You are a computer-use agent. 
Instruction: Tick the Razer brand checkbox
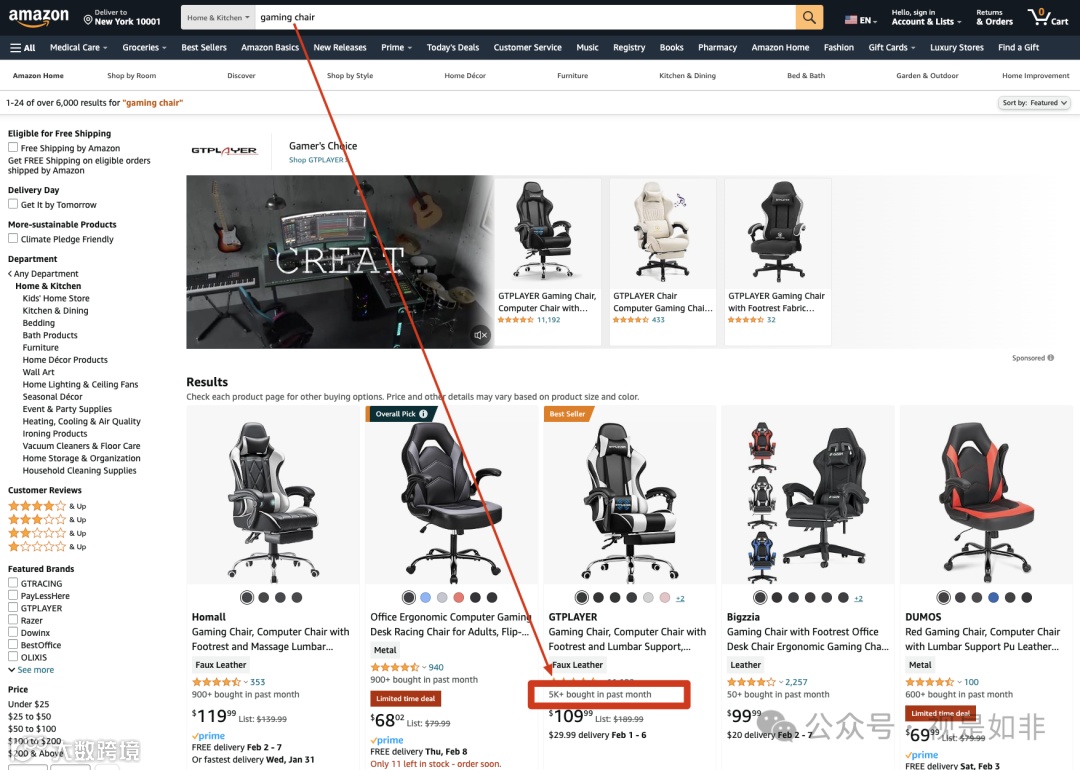coord(12,620)
